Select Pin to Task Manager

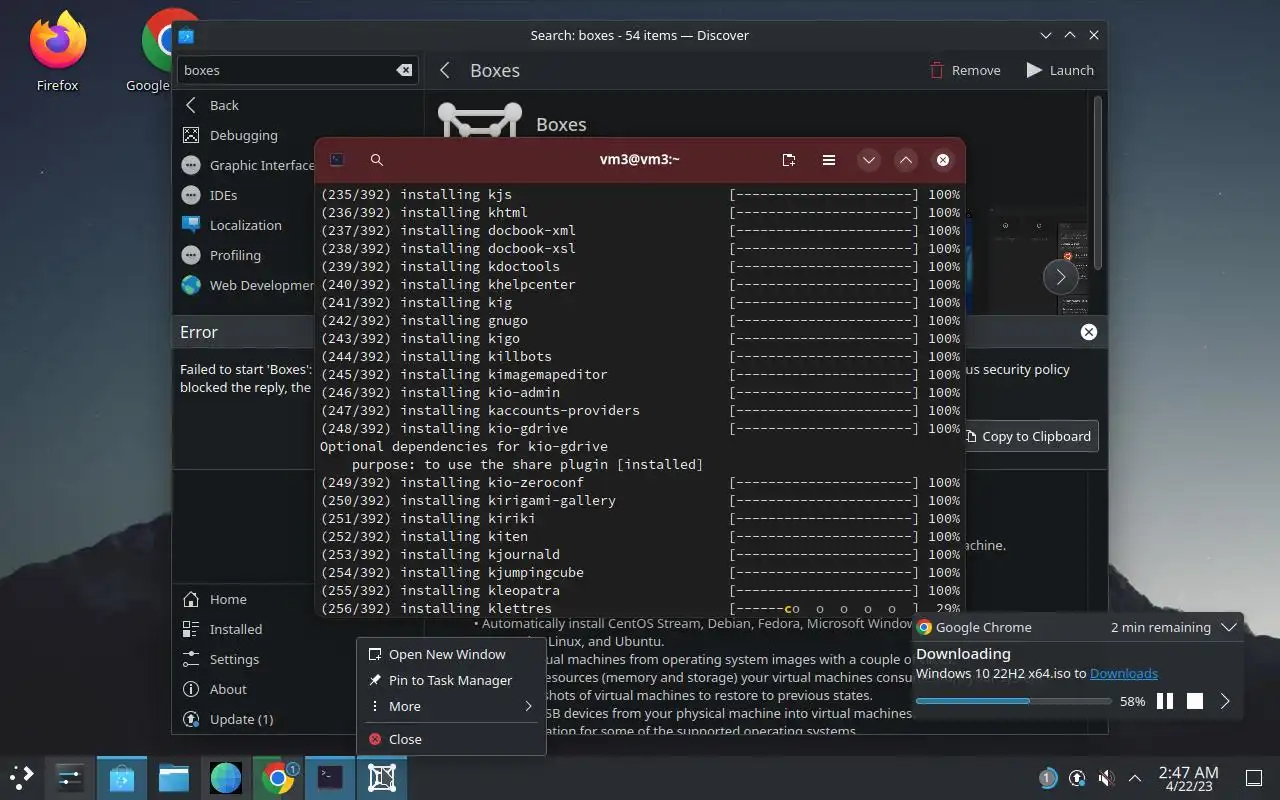click(x=451, y=680)
